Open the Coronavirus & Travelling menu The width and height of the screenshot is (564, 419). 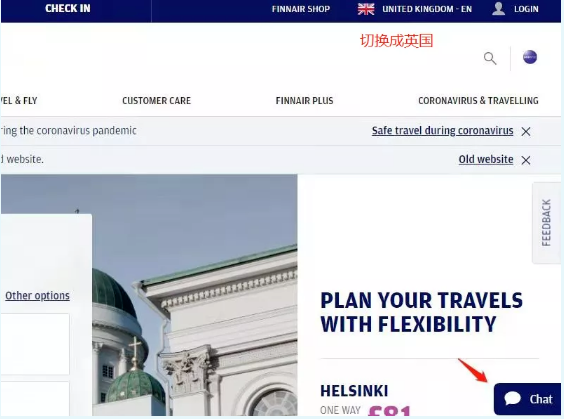[478, 101]
